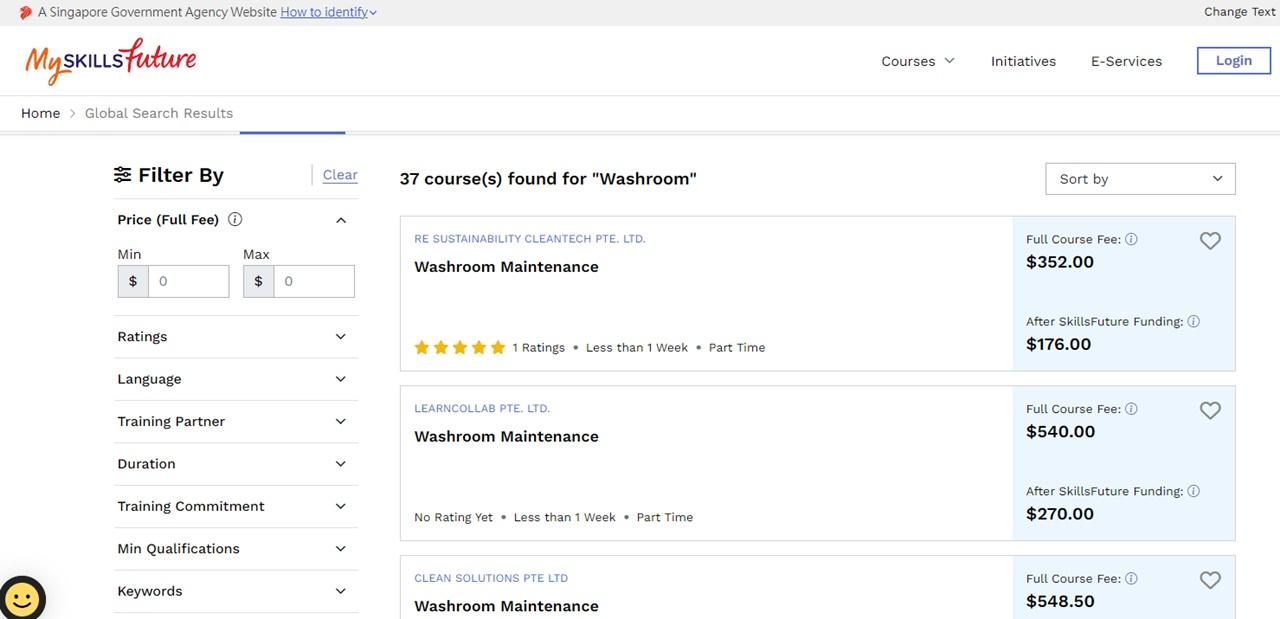Image resolution: width=1280 pixels, height=619 pixels.
Task: Open the Sort by dropdown
Action: tap(1140, 179)
